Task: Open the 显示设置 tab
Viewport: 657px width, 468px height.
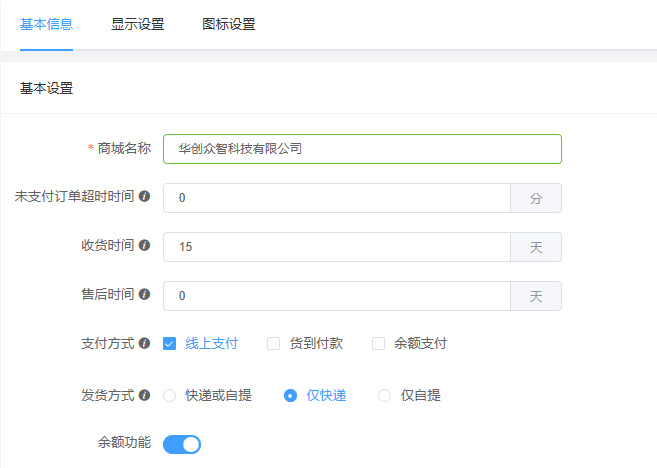Action: (x=137, y=24)
